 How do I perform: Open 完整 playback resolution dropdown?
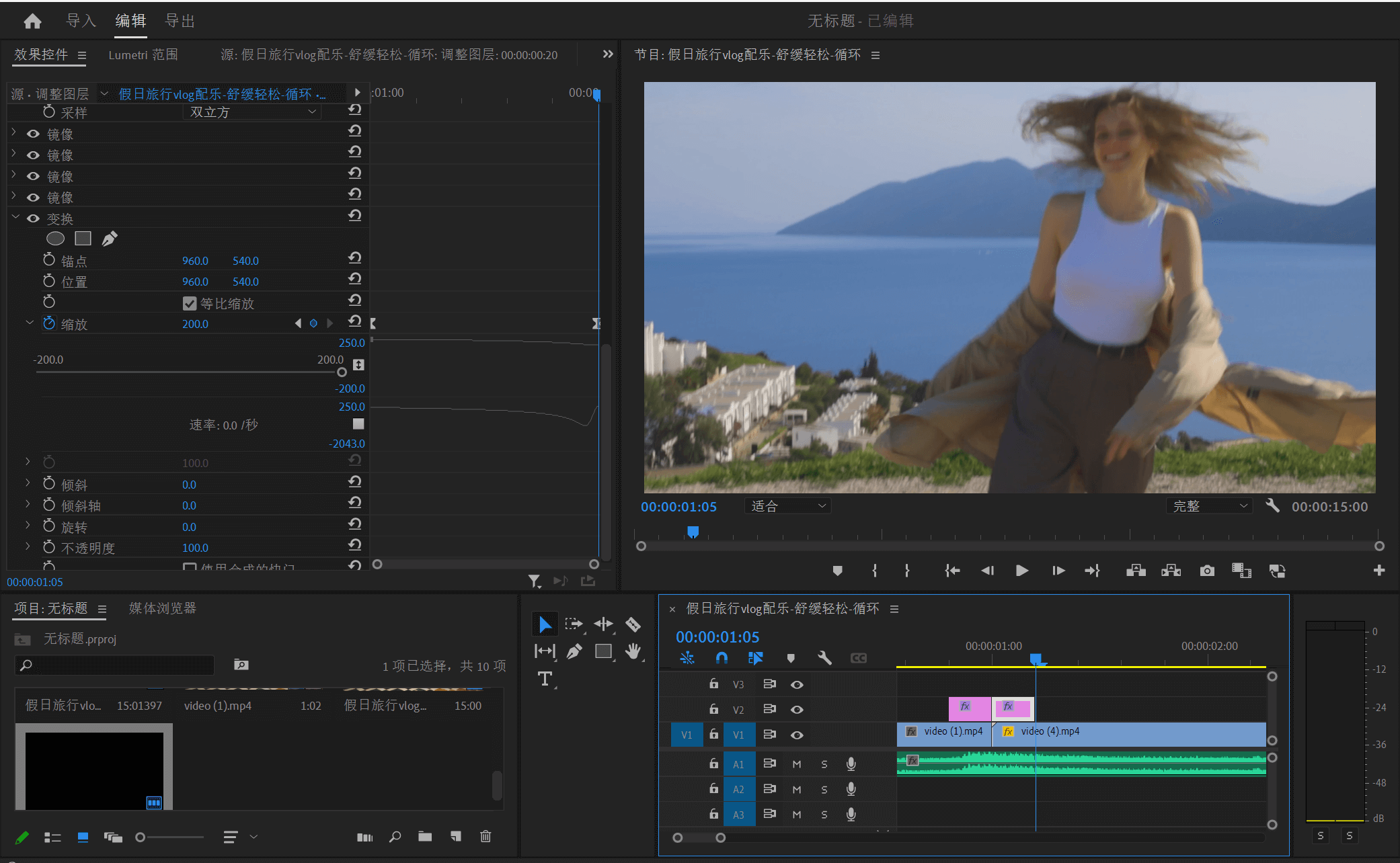1209,506
